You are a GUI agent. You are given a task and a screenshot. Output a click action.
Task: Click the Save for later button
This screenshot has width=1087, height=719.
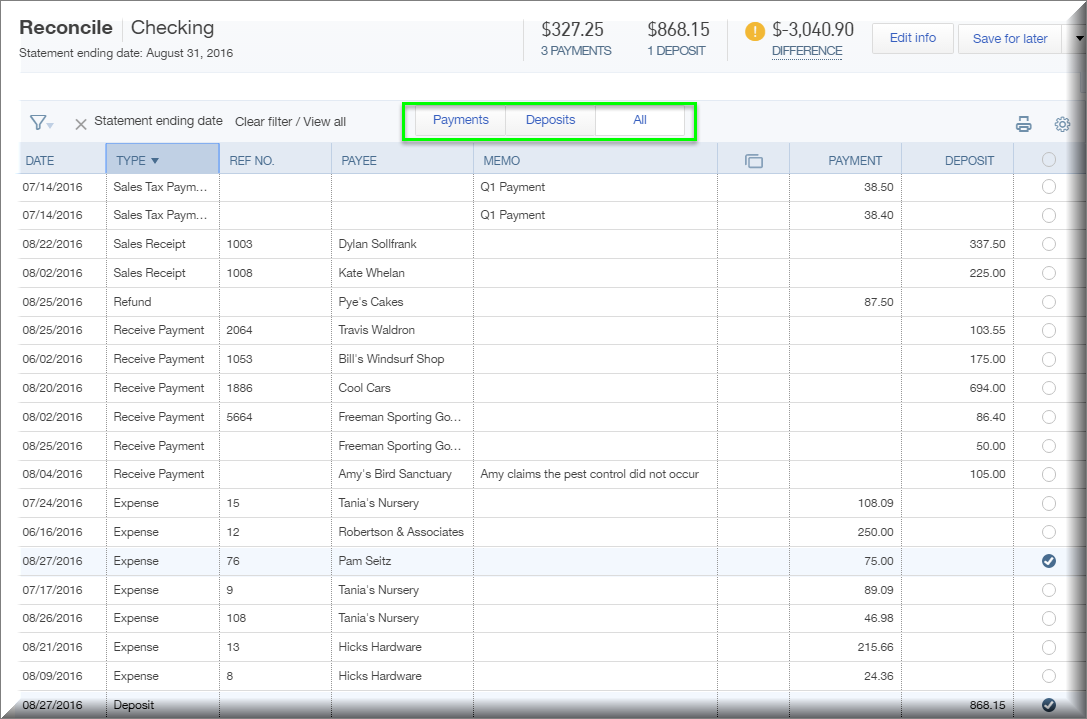coord(1009,37)
